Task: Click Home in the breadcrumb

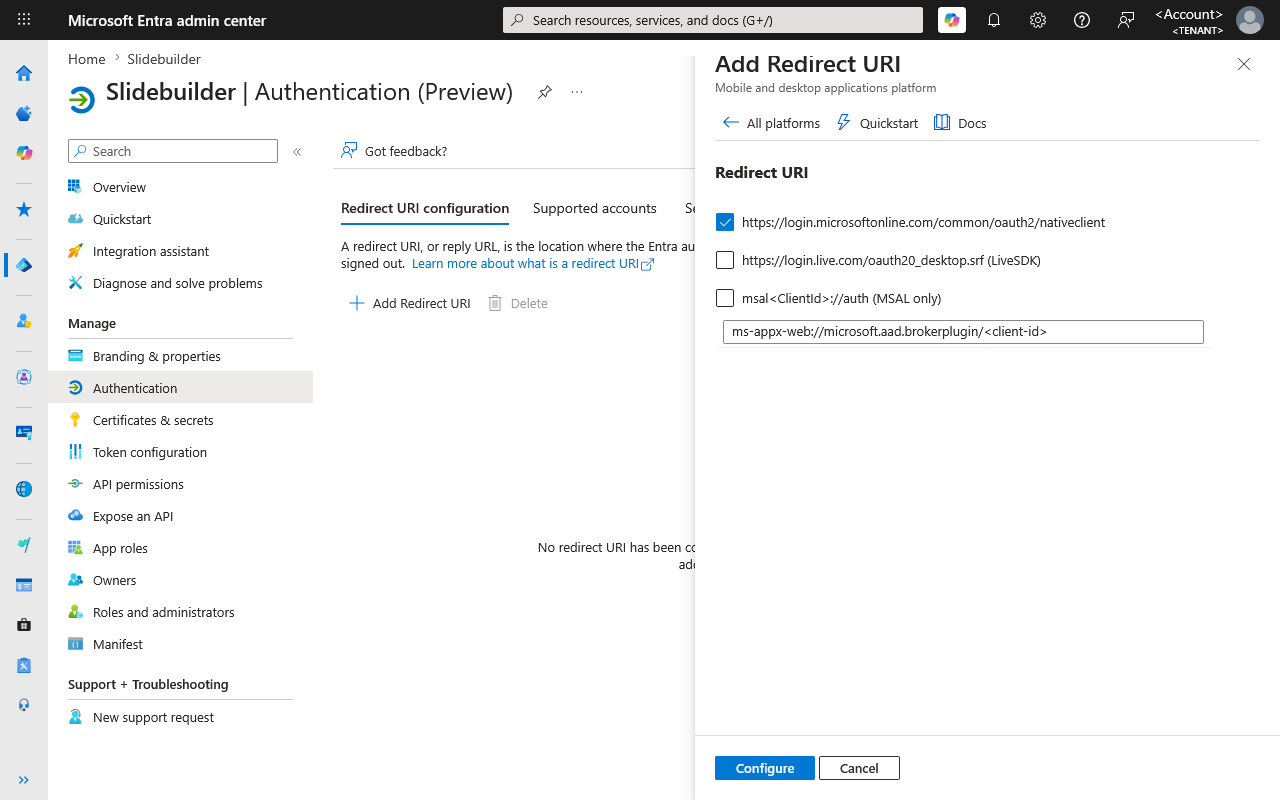Action: coord(86,59)
